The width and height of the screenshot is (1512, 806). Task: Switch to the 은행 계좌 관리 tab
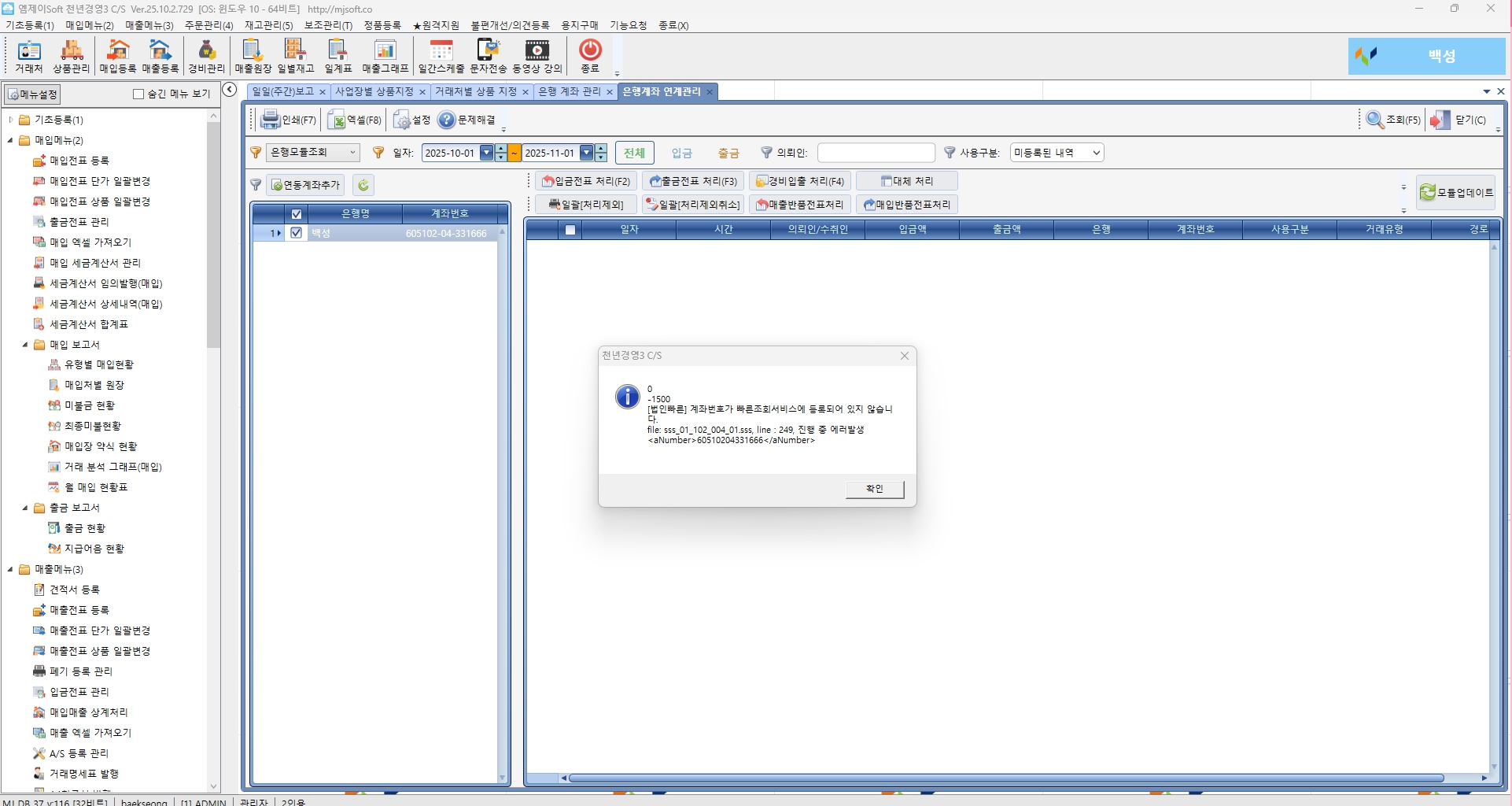[569, 92]
